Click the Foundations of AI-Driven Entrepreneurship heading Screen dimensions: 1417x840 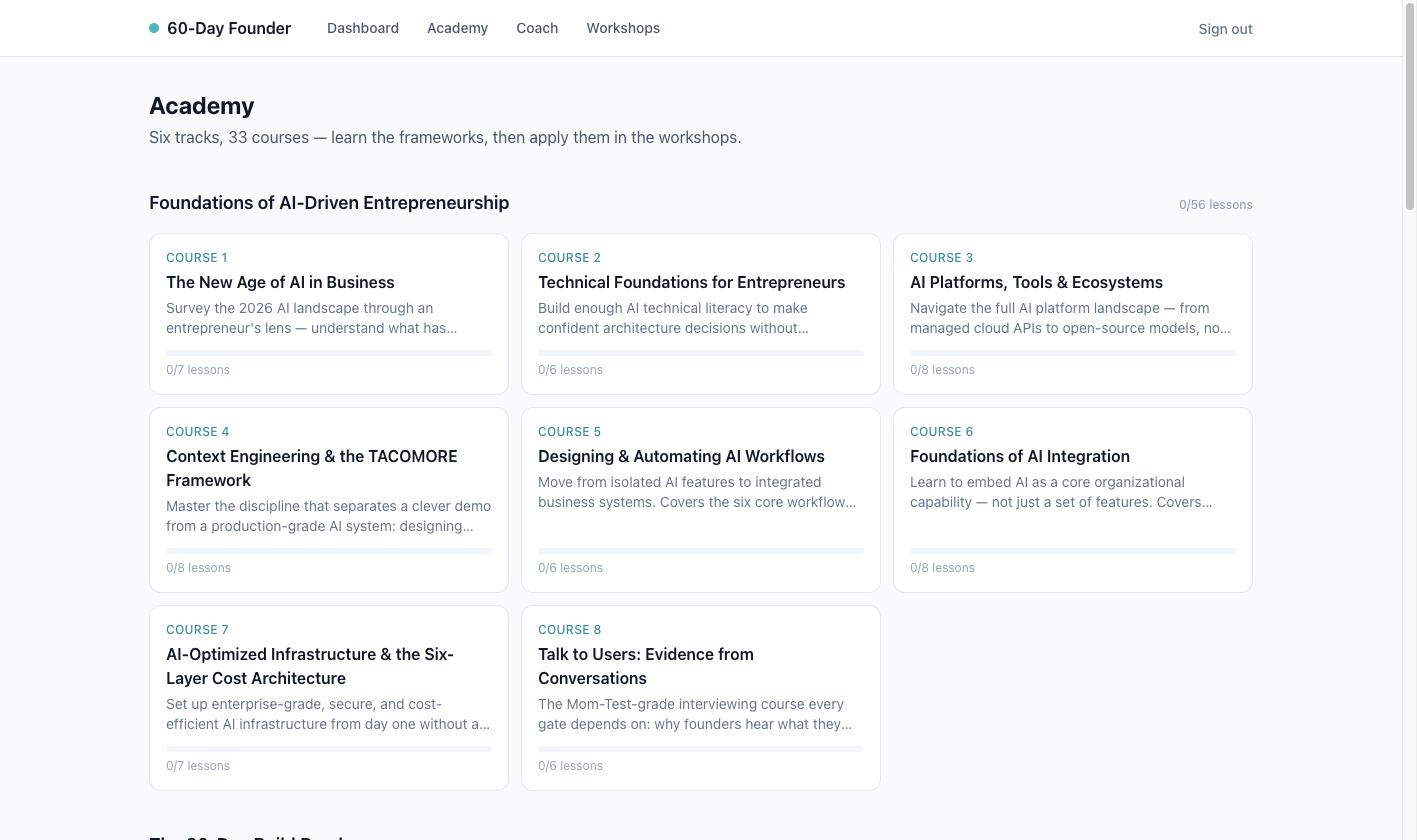pos(329,203)
